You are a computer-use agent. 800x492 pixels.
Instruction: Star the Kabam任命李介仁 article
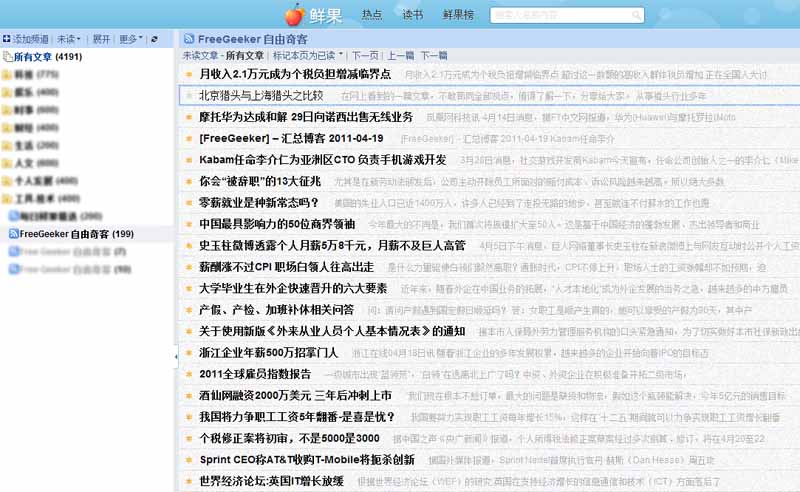[x=189, y=160]
